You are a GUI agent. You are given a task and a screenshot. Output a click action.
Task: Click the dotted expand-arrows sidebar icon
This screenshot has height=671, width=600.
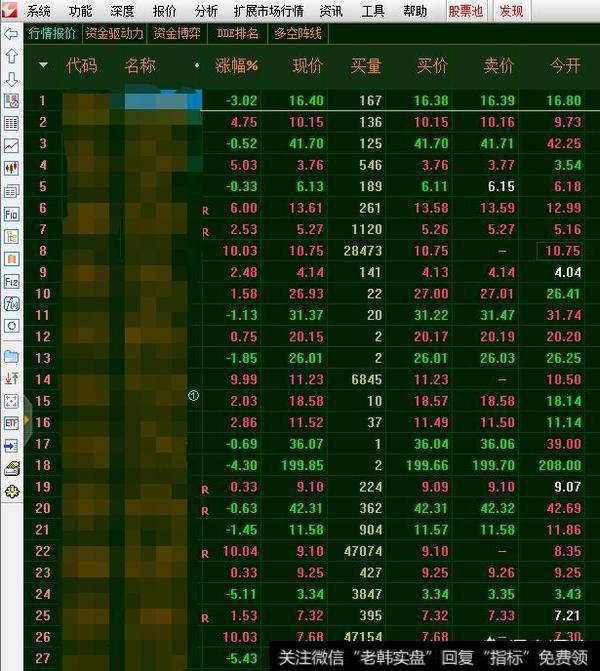tap(11, 401)
